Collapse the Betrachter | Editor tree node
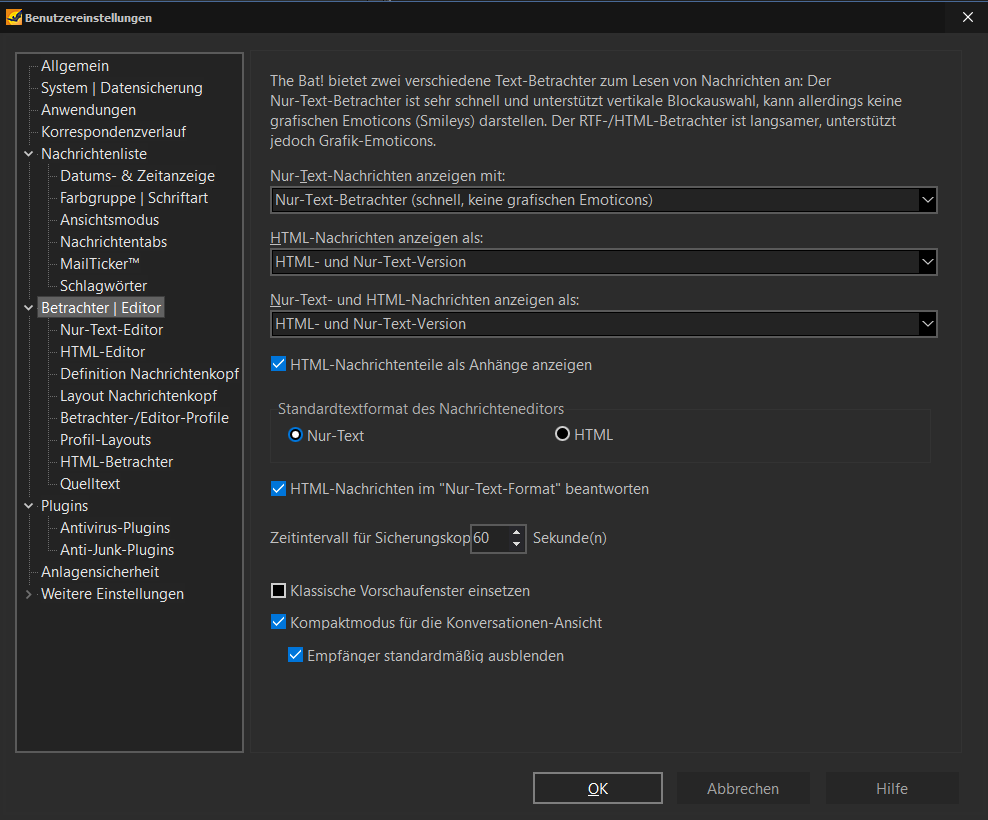Viewport: 988px width, 820px height. tap(28, 308)
